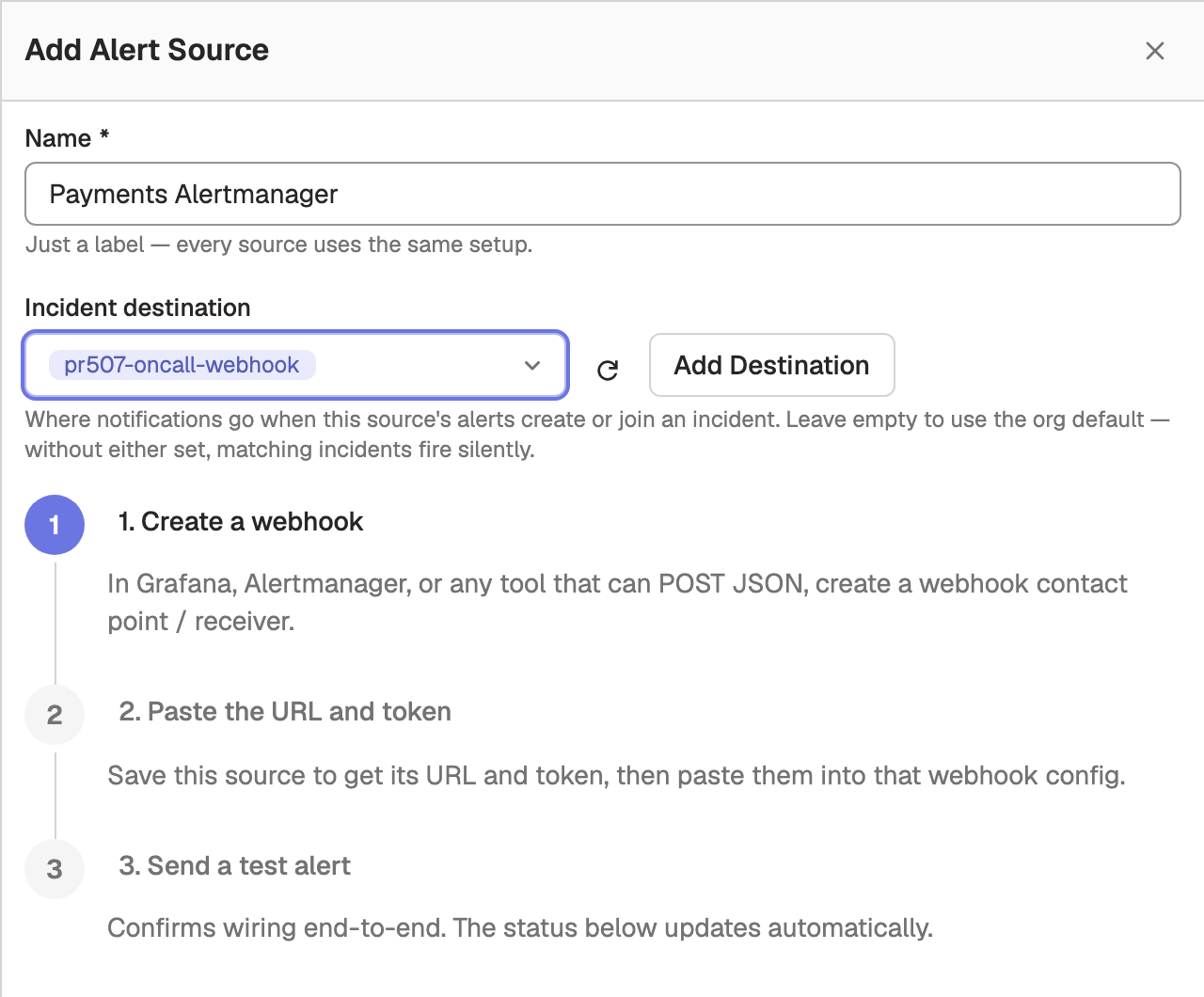Click the 'Confirms wiring end-to-end' description

coord(520,928)
